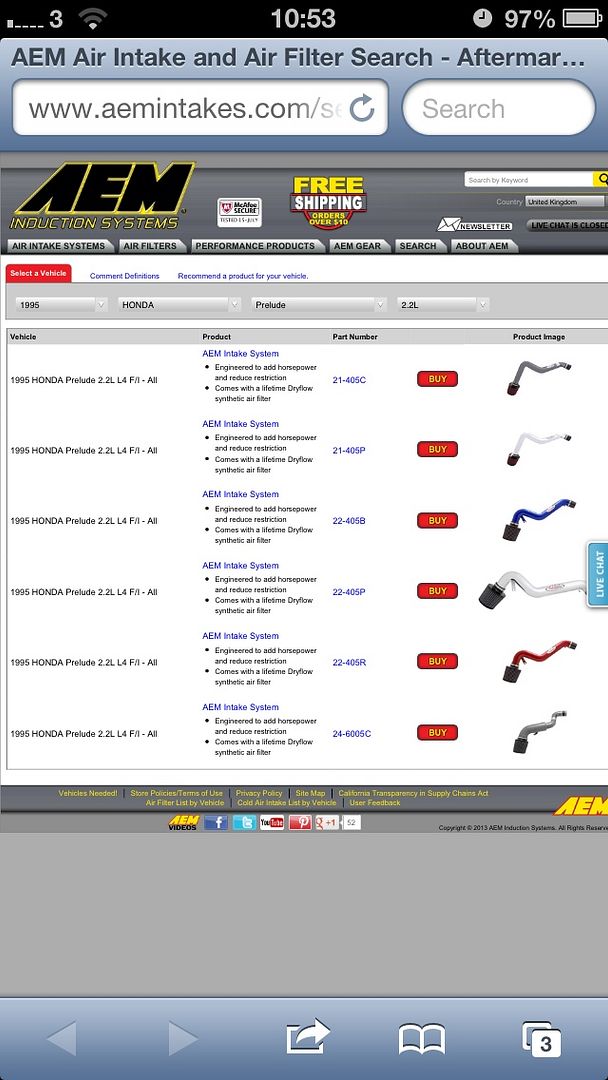Open part number 22-405P link
Image resolution: width=608 pixels, height=1080 pixels.
pos(349,592)
